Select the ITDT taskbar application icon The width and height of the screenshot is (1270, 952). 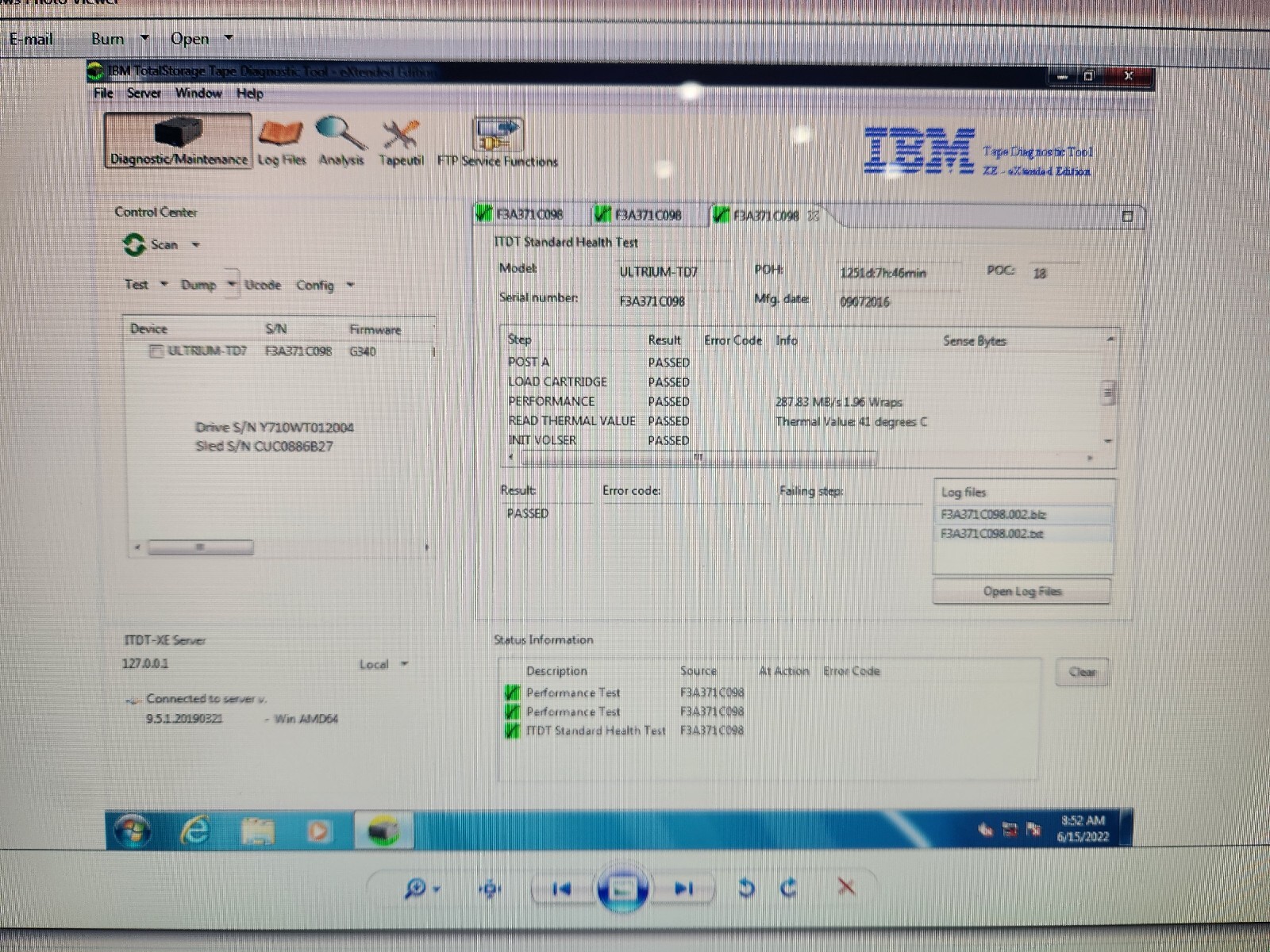(383, 831)
